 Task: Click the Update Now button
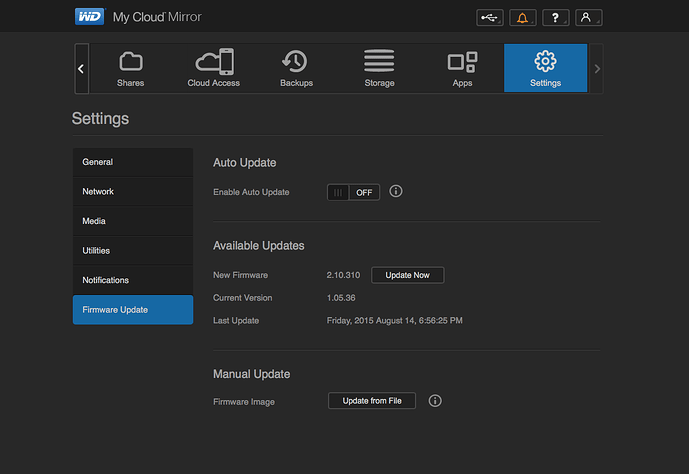(407, 275)
